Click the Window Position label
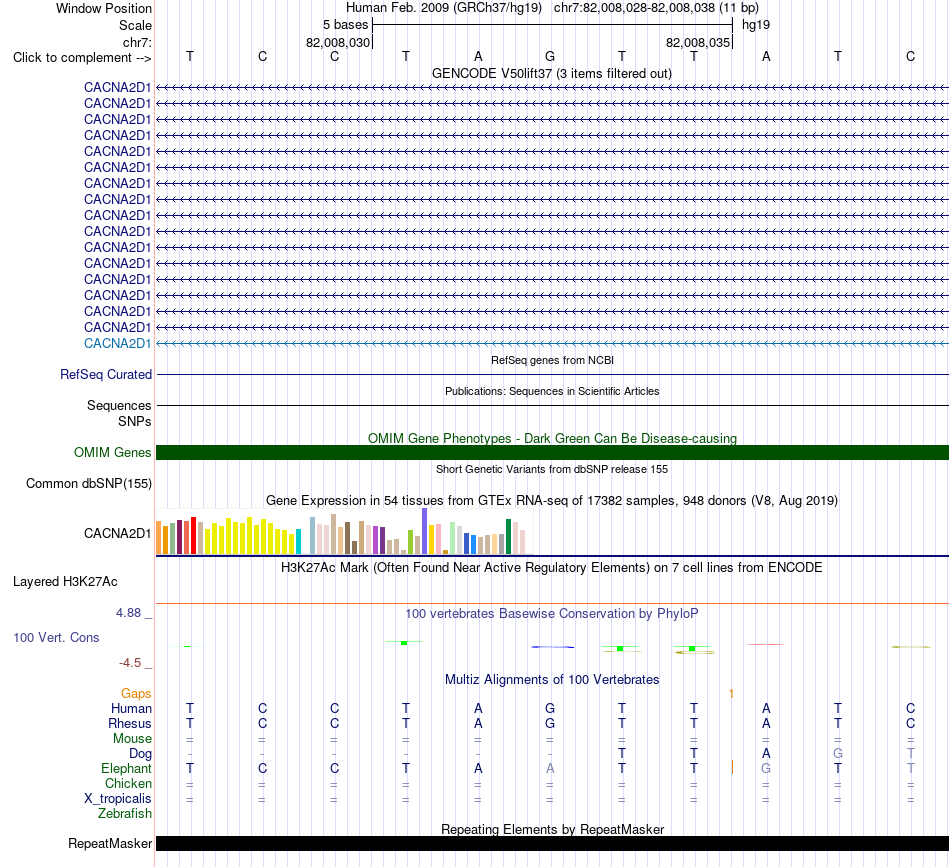The image size is (950, 867). 104,8
